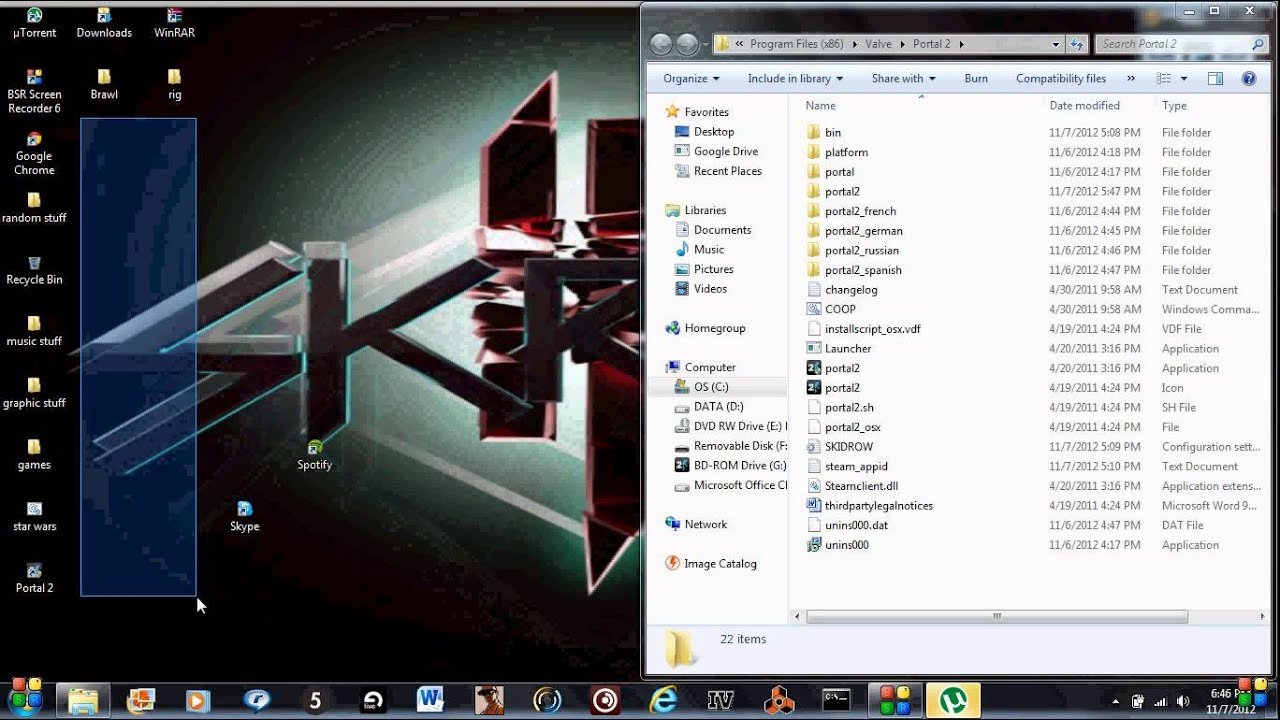Select the Skype desktop icon

[244, 517]
